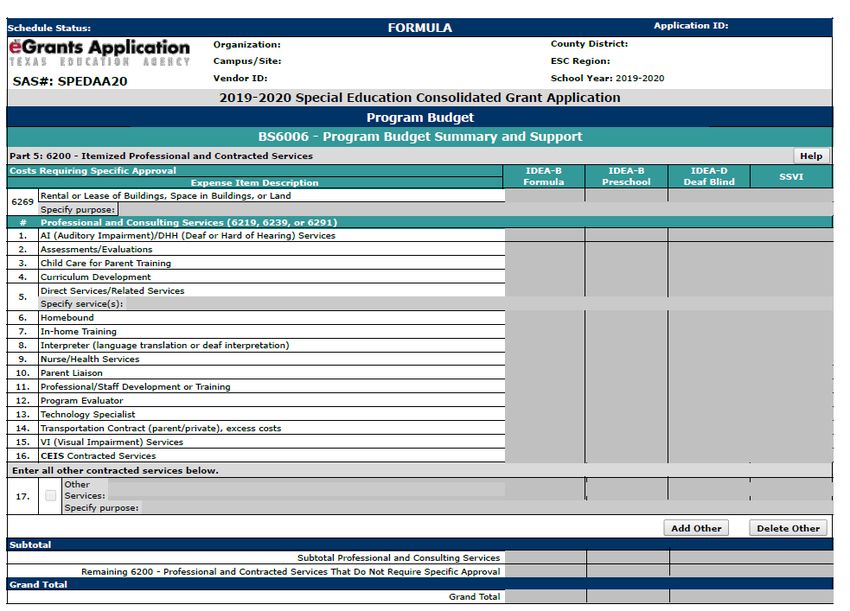The height and width of the screenshot is (611, 850).
Task: Click Direct Services/Related Services label
Action: [x=112, y=291]
